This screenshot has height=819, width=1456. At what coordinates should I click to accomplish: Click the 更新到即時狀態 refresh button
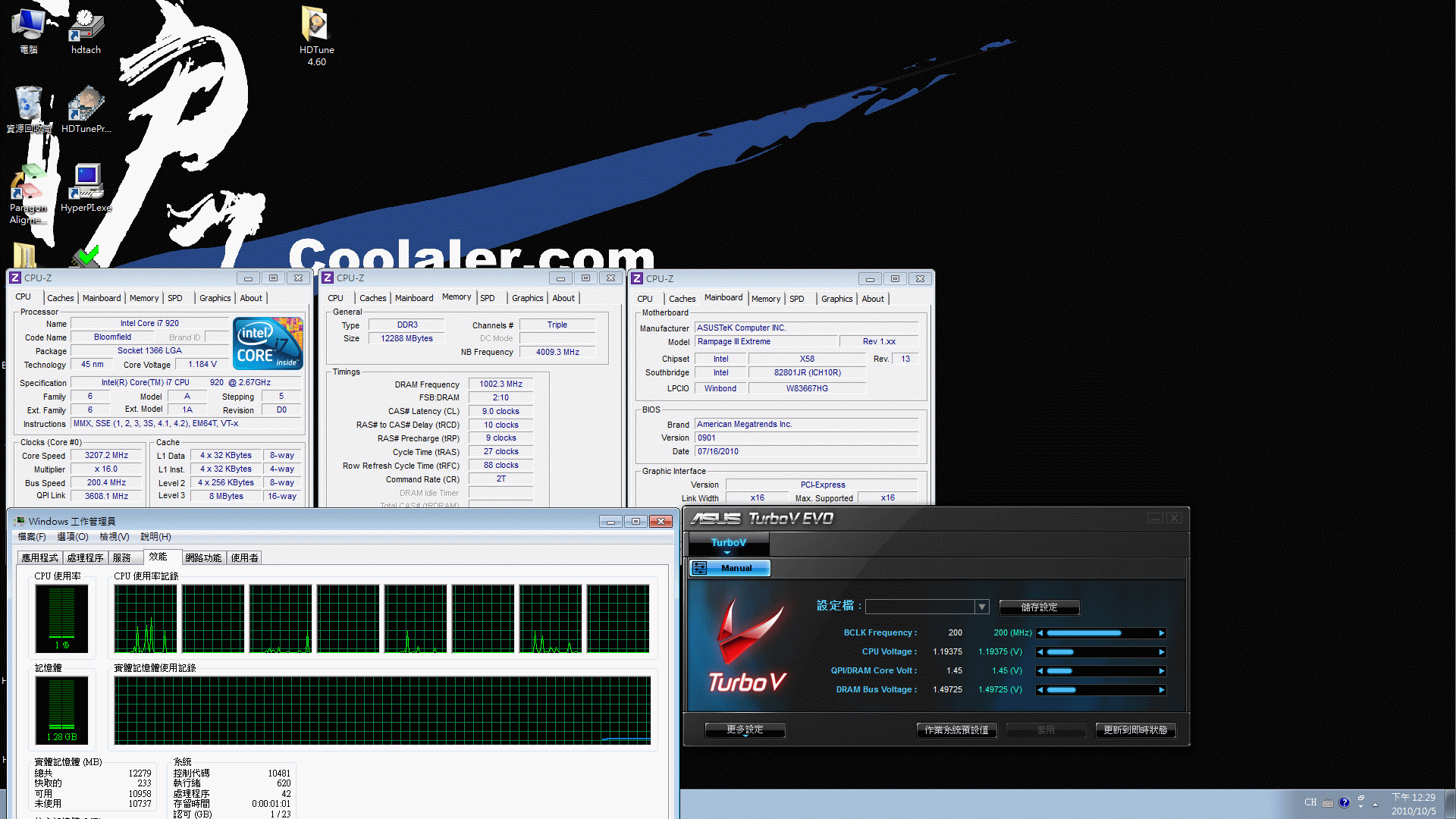(x=1135, y=730)
